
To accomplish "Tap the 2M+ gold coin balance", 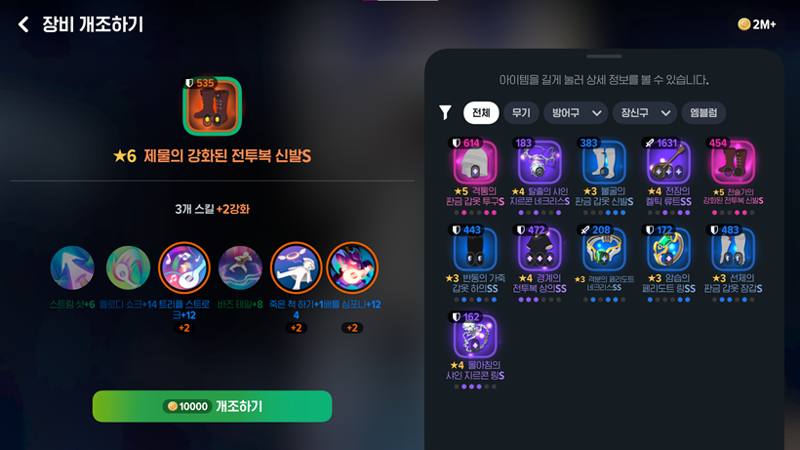I will (757, 24).
